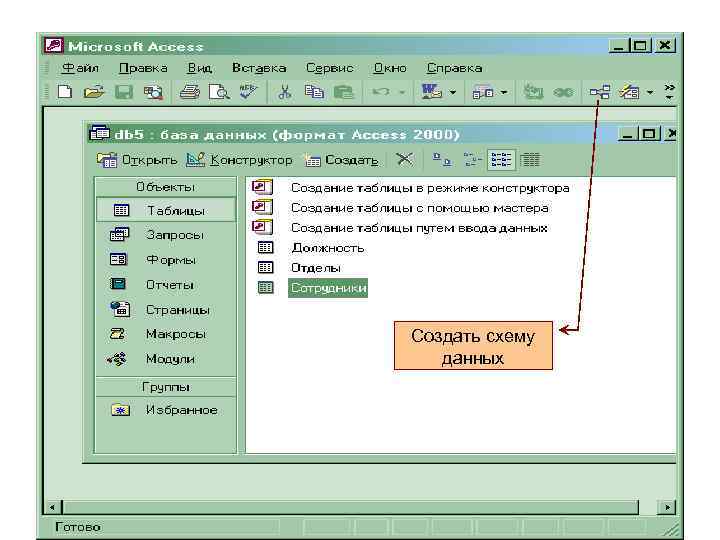Click the Office Links Word icon
Image resolution: width=720 pixels, height=540 pixels.
coord(431,92)
